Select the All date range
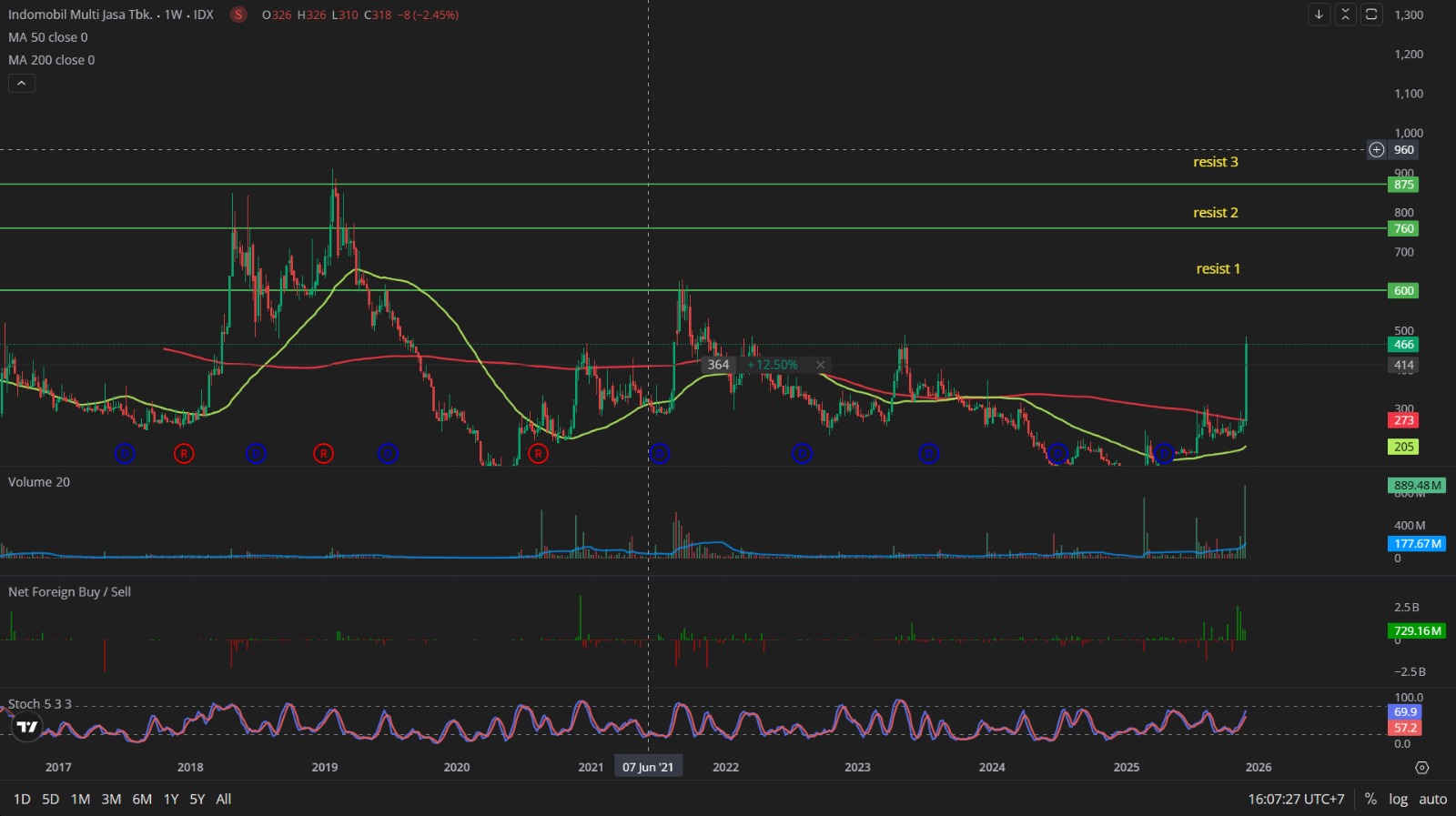The width and height of the screenshot is (1456, 816). click(x=224, y=799)
